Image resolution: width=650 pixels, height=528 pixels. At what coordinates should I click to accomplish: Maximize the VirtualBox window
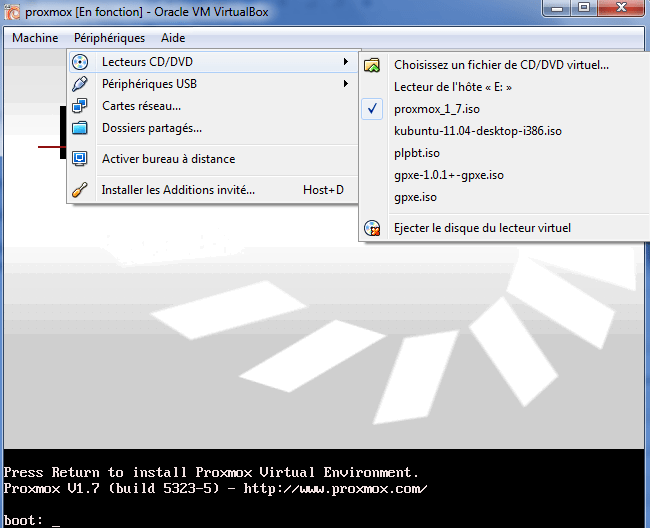pyautogui.click(x=585, y=8)
